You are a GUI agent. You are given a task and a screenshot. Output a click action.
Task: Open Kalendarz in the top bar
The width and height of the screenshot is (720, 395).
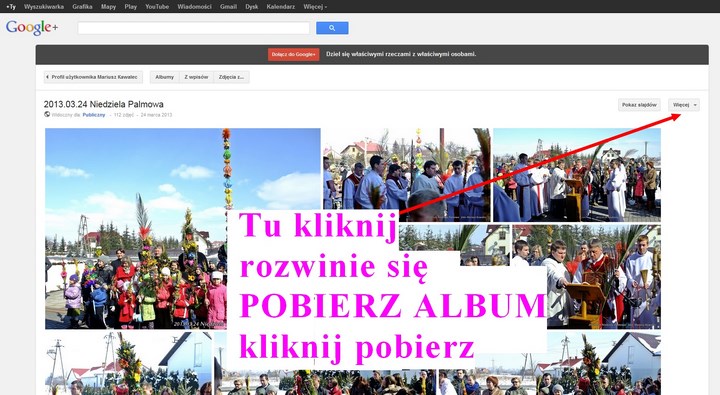281,6
